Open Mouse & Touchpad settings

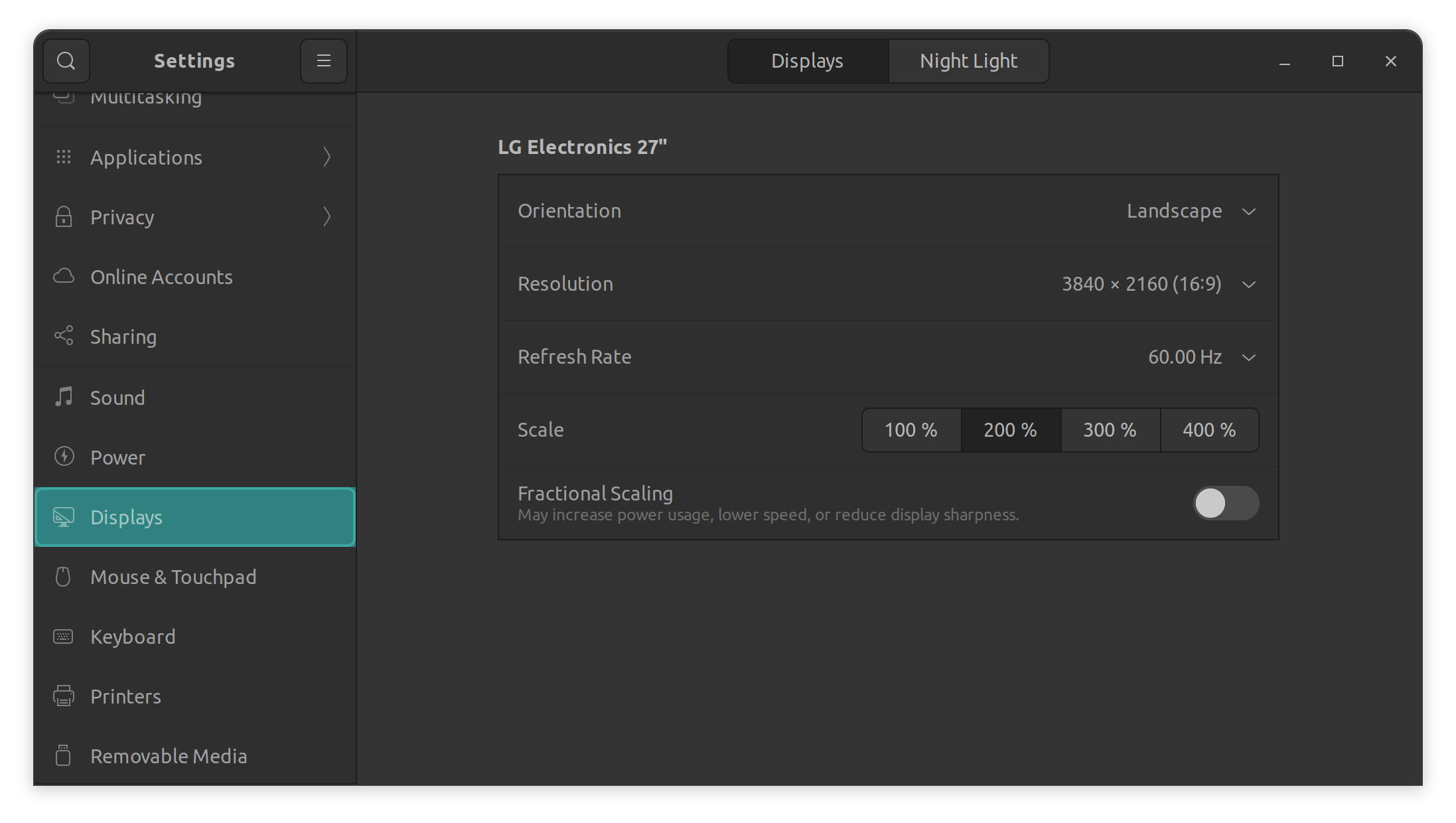coord(173,577)
